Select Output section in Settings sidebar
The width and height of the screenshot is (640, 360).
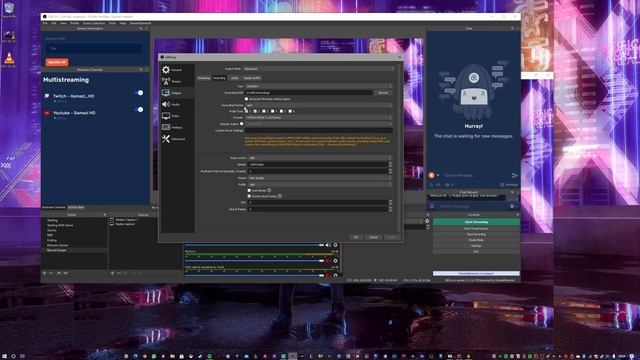tap(177, 93)
